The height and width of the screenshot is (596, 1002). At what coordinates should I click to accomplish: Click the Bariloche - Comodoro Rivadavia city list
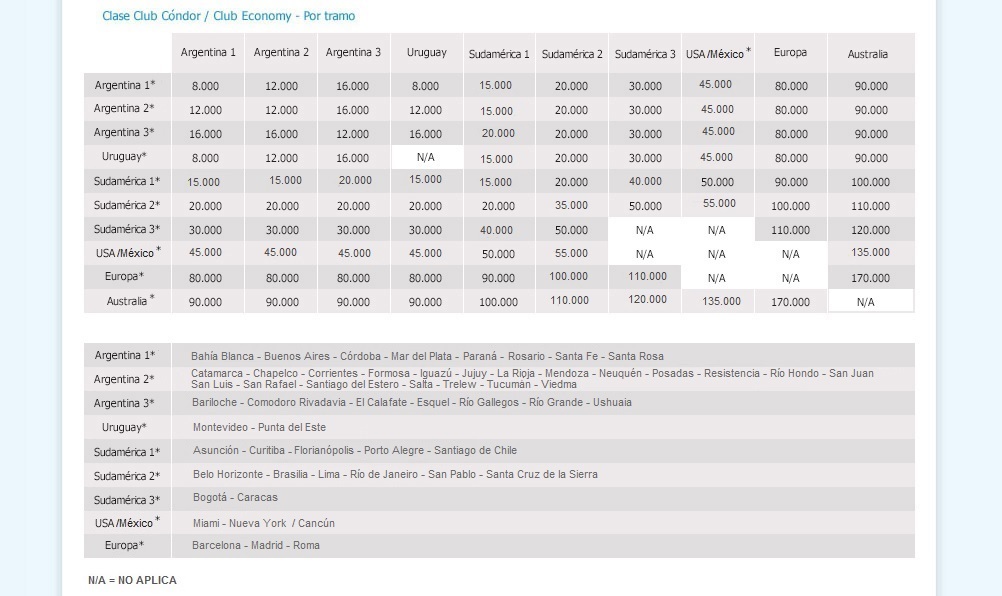tap(412, 402)
